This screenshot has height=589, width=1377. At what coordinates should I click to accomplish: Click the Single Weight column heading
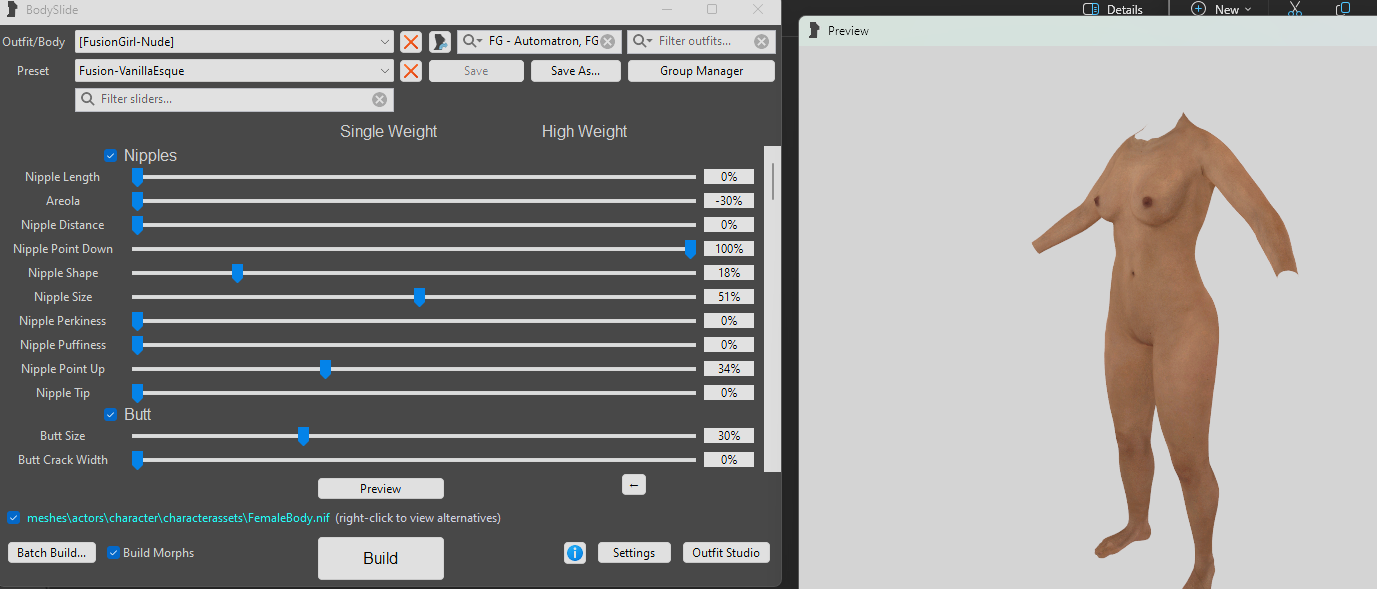coord(388,131)
